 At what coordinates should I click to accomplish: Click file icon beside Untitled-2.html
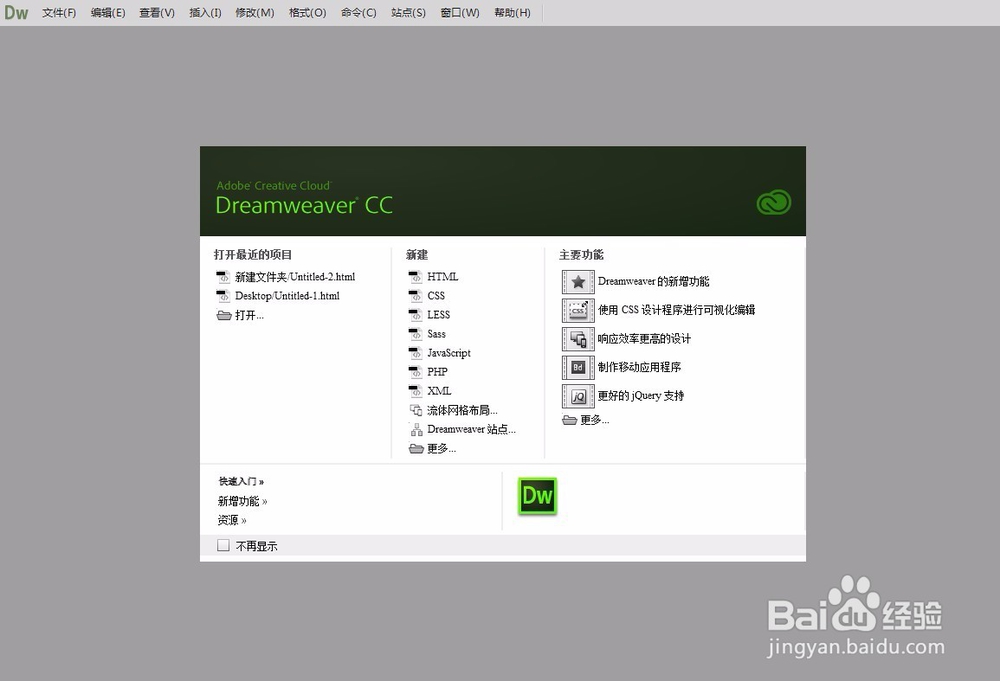point(223,277)
